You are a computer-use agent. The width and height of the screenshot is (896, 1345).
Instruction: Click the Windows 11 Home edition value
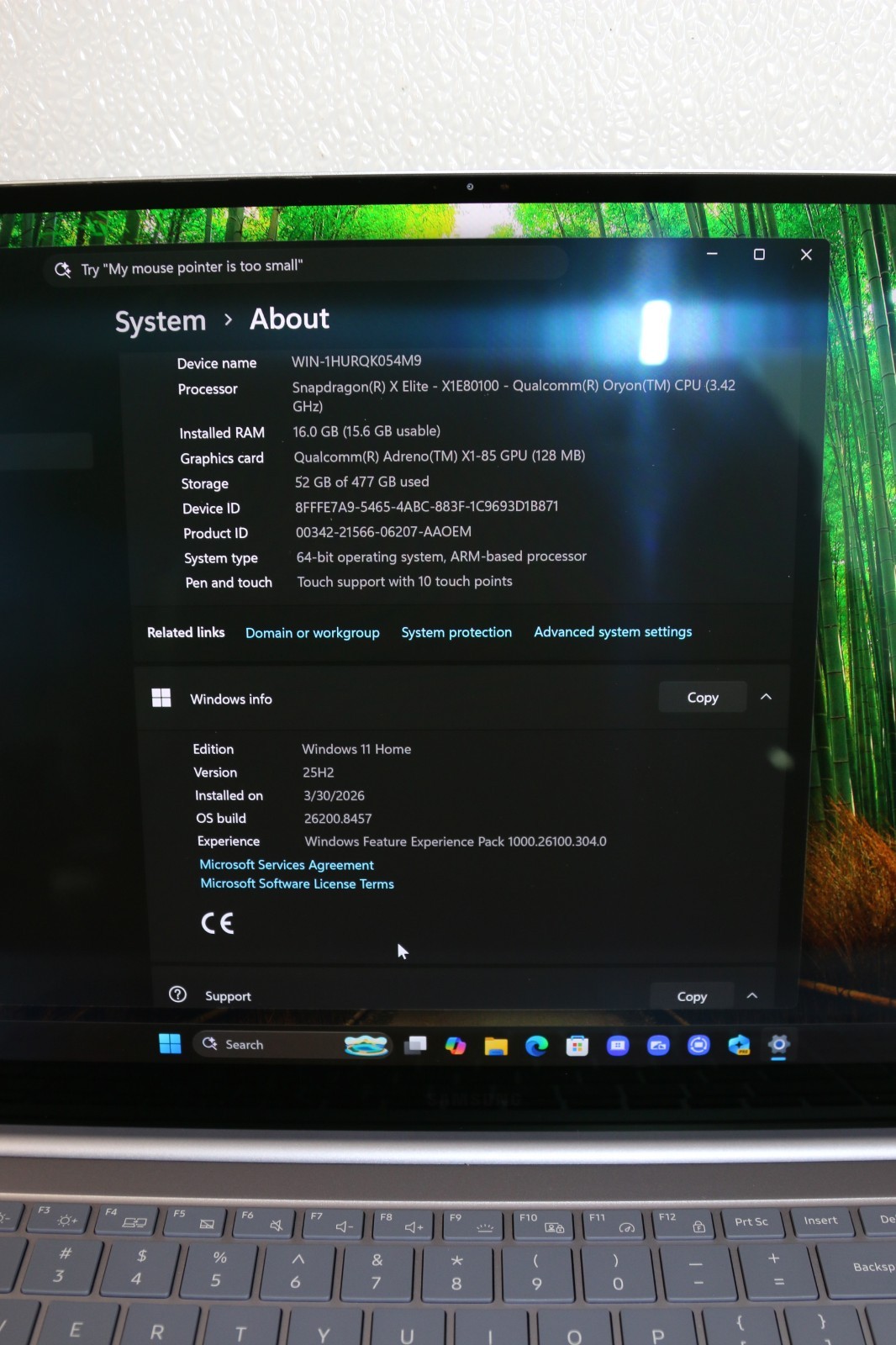356,749
